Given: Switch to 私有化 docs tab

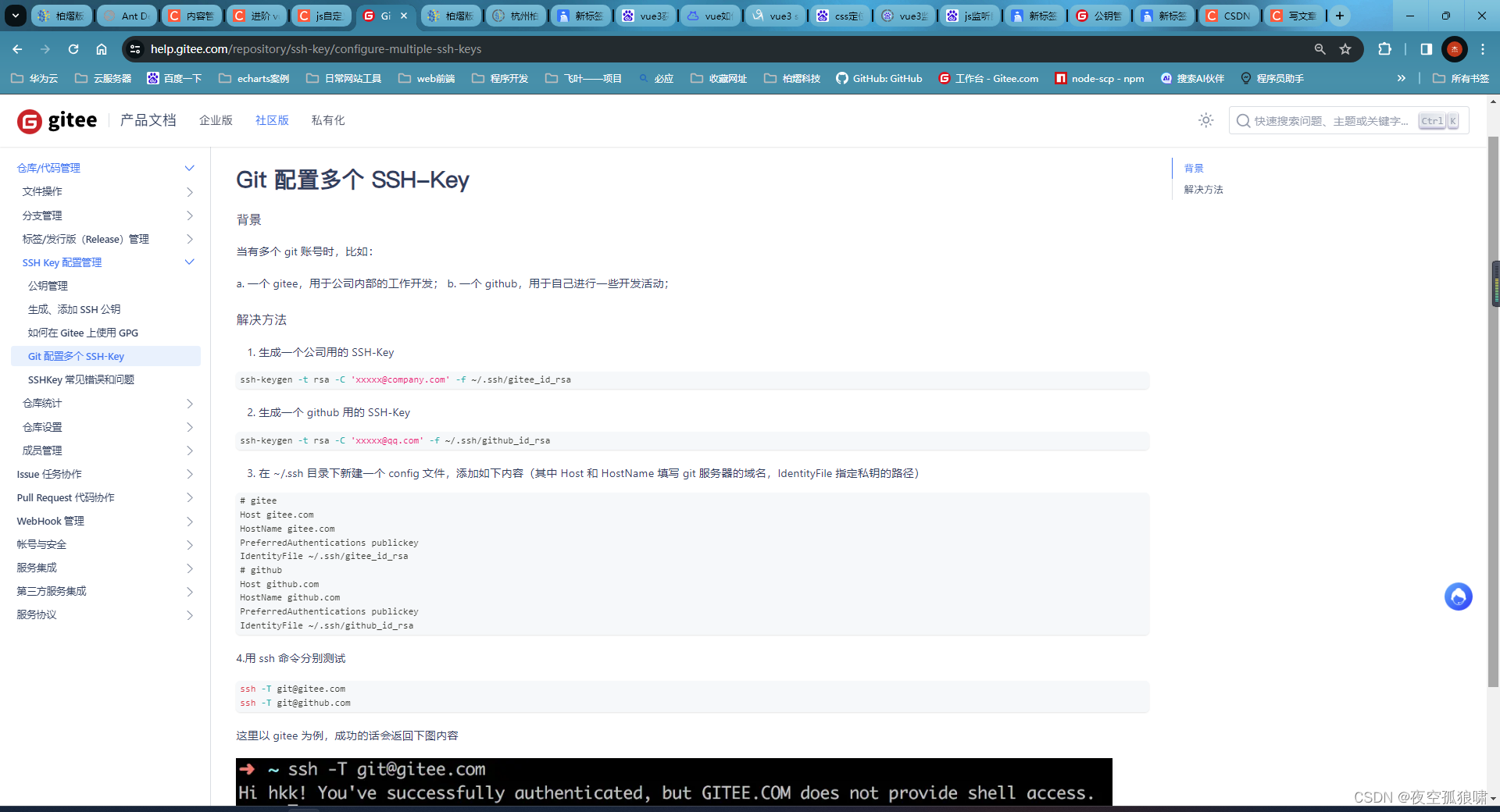Looking at the screenshot, I should pos(328,120).
